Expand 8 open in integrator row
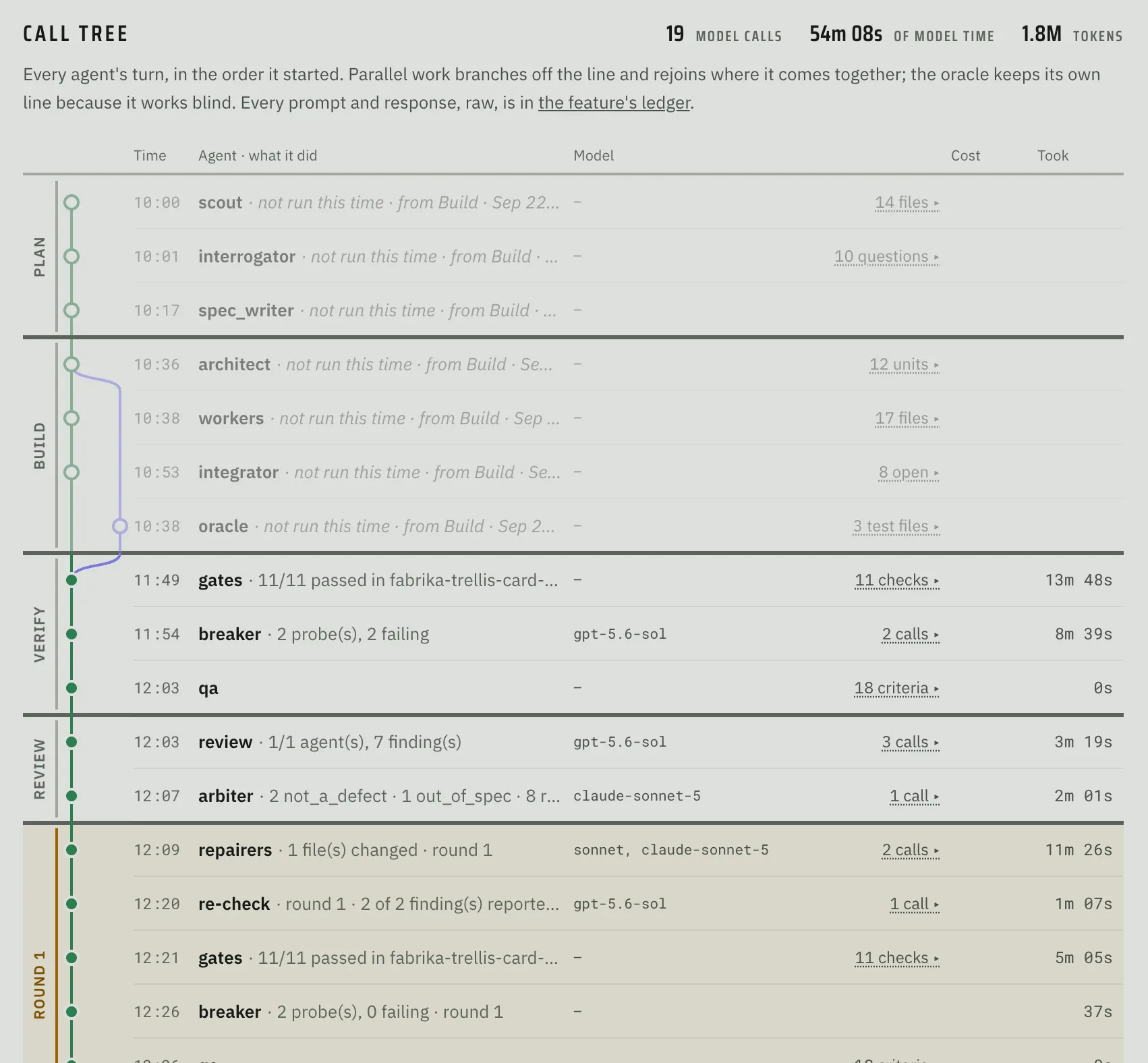The image size is (1148, 1063). [x=909, y=472]
